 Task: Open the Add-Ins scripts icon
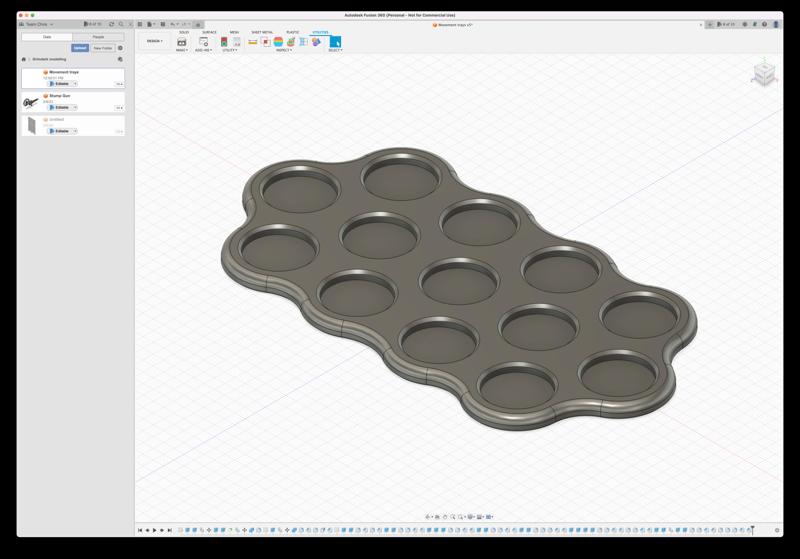click(x=204, y=42)
